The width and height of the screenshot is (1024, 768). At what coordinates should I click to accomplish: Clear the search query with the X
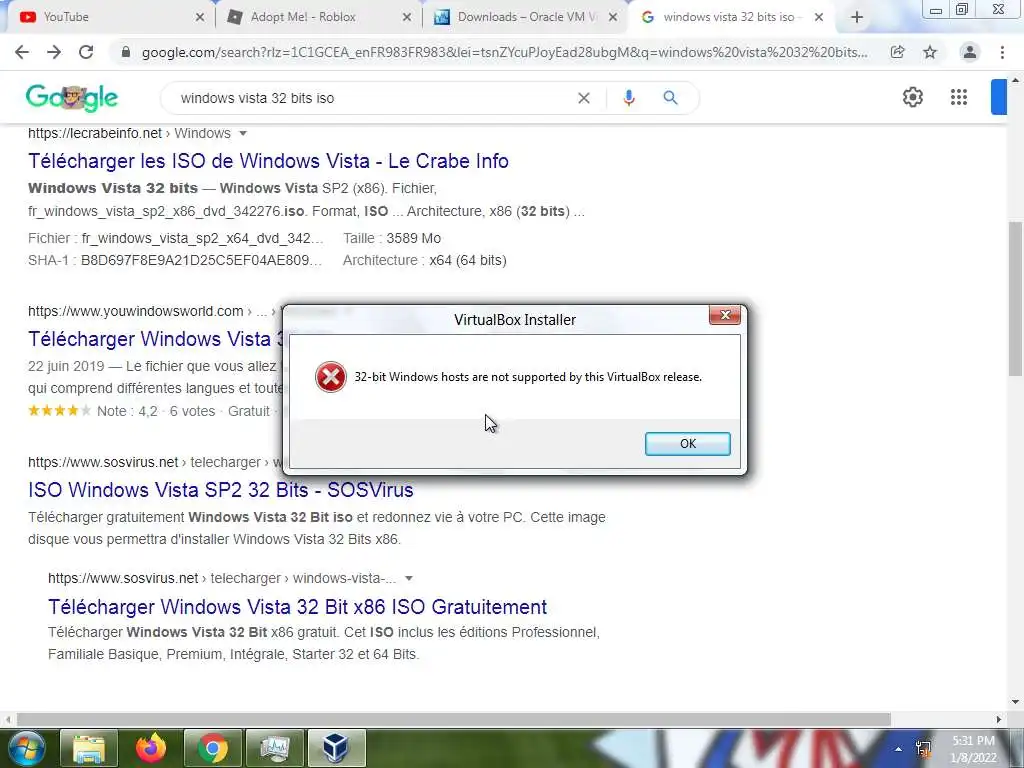(x=584, y=98)
